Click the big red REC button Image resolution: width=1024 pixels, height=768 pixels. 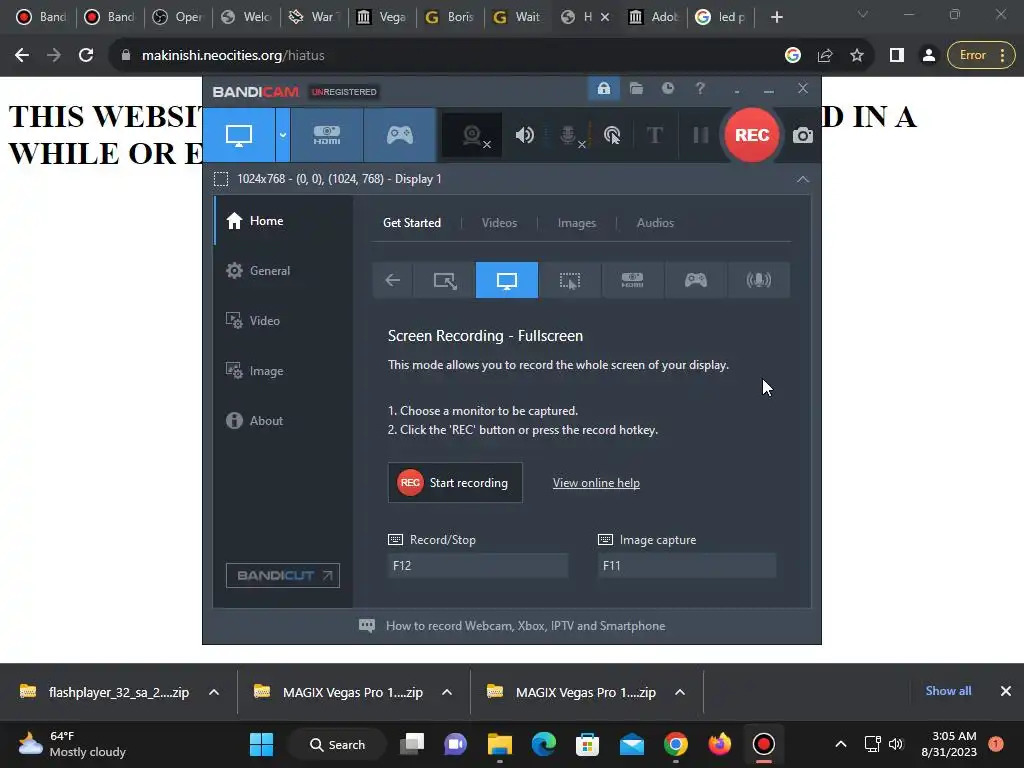point(752,135)
